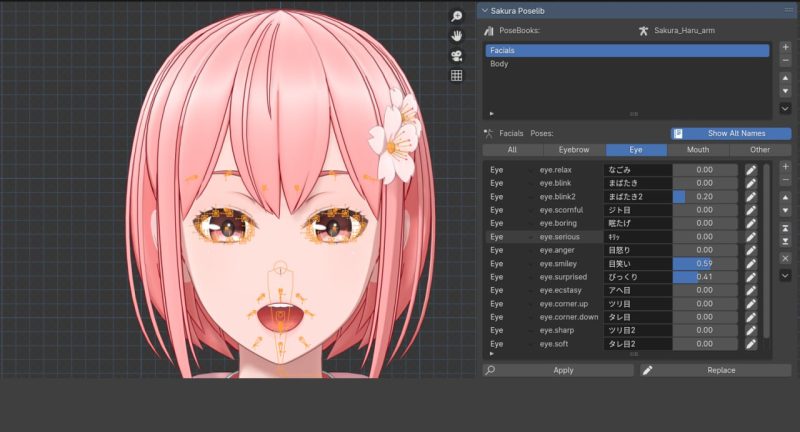
Task: Click the edit pencil for eye.corner.up
Action: (751, 303)
